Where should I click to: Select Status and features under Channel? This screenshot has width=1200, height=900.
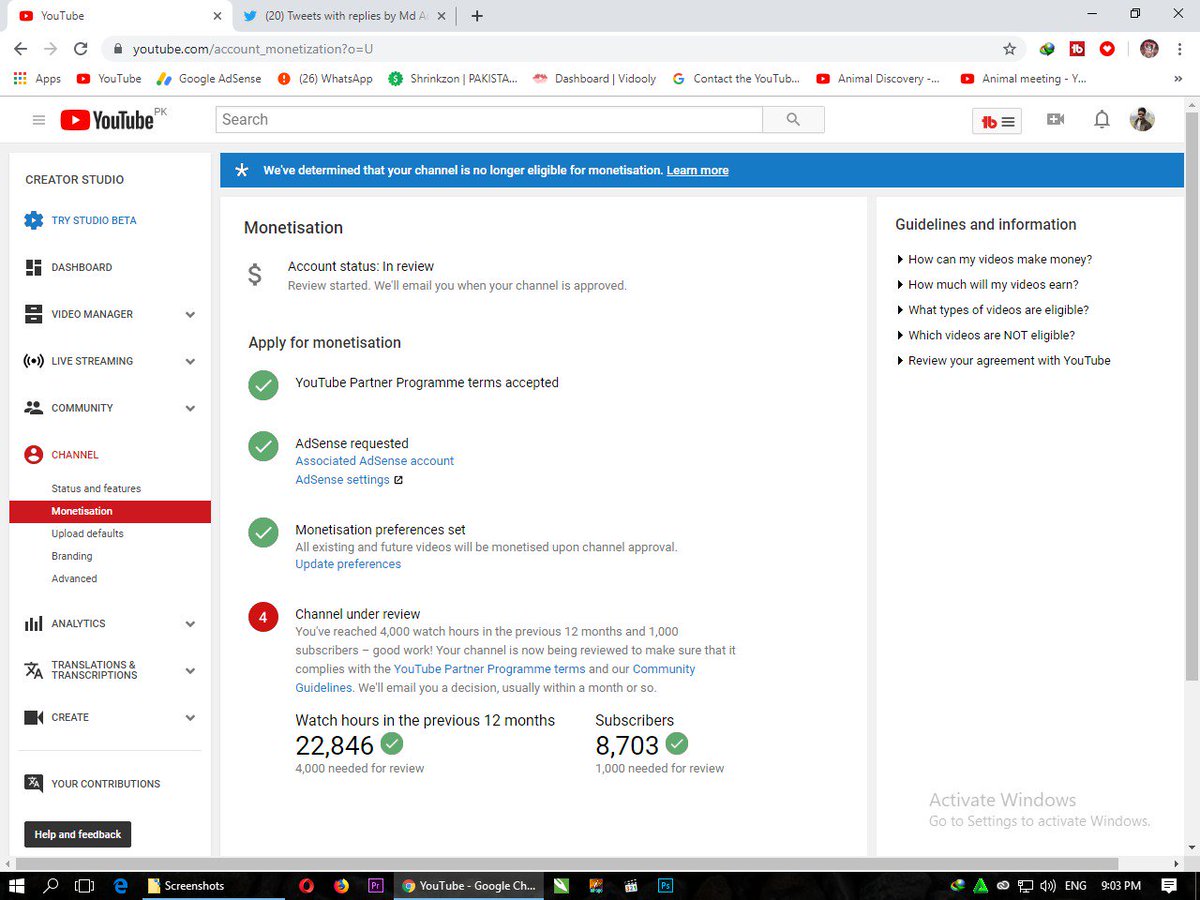pyautogui.click(x=96, y=489)
